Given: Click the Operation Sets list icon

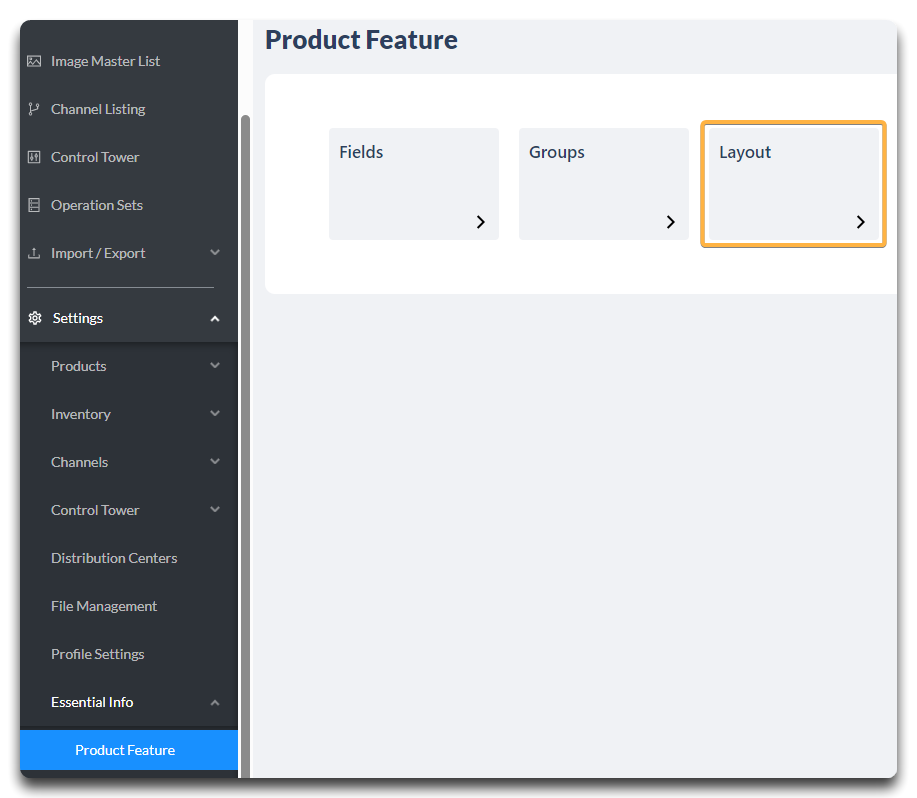Looking at the screenshot, I should 34,205.
